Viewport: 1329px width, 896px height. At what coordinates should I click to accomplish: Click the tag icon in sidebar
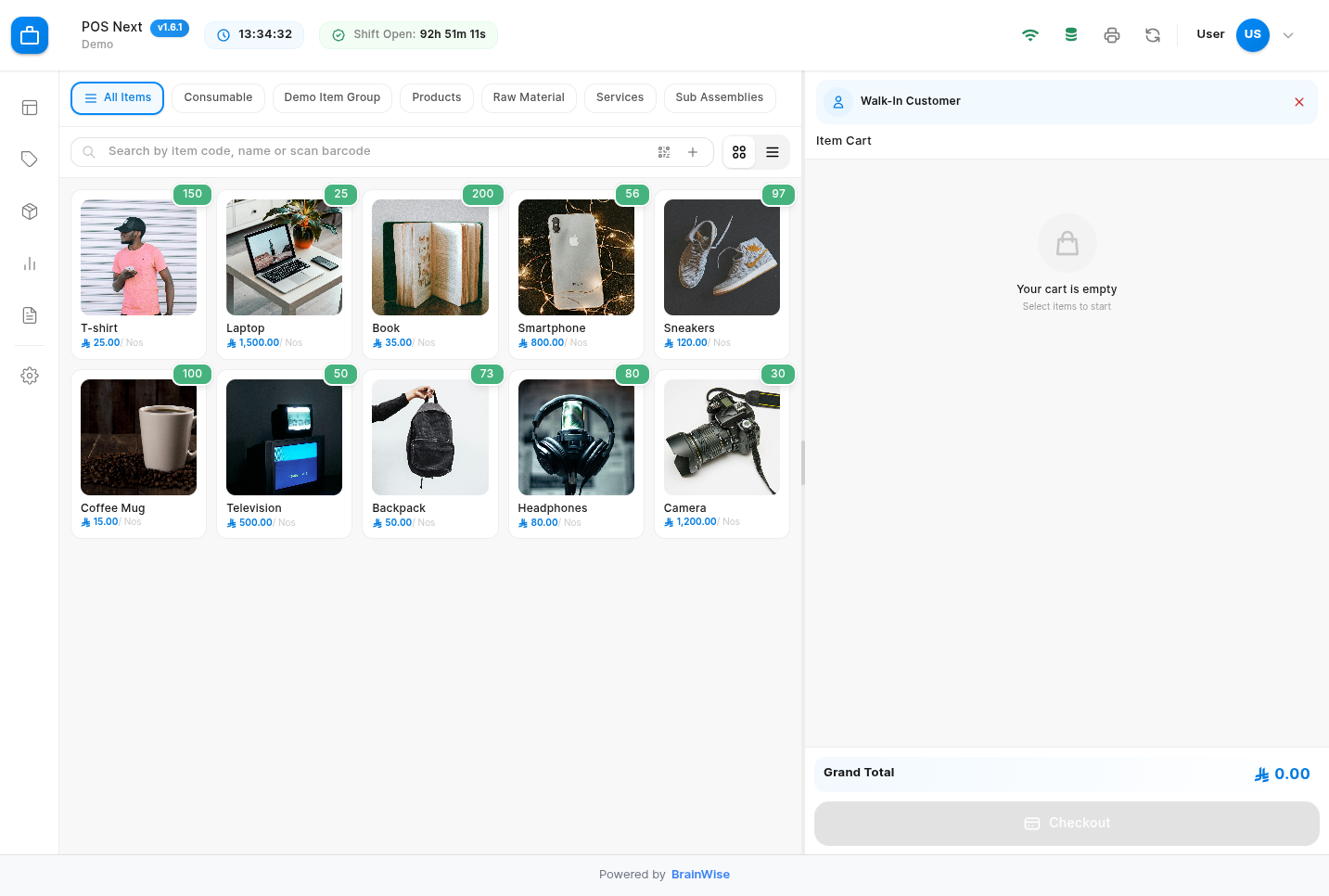coord(30,160)
